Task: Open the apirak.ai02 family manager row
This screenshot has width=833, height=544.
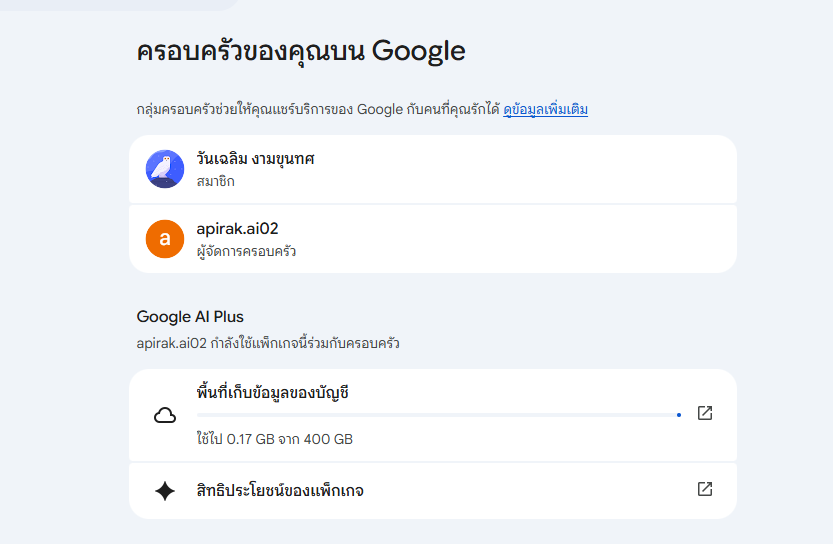Action: click(x=432, y=239)
